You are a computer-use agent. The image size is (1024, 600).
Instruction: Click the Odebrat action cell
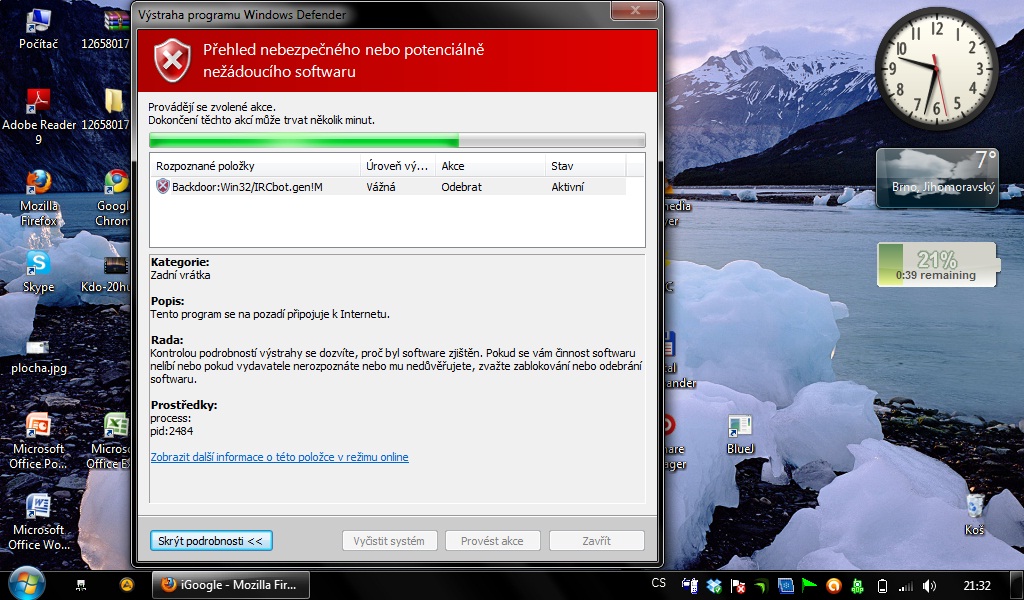[x=461, y=187]
